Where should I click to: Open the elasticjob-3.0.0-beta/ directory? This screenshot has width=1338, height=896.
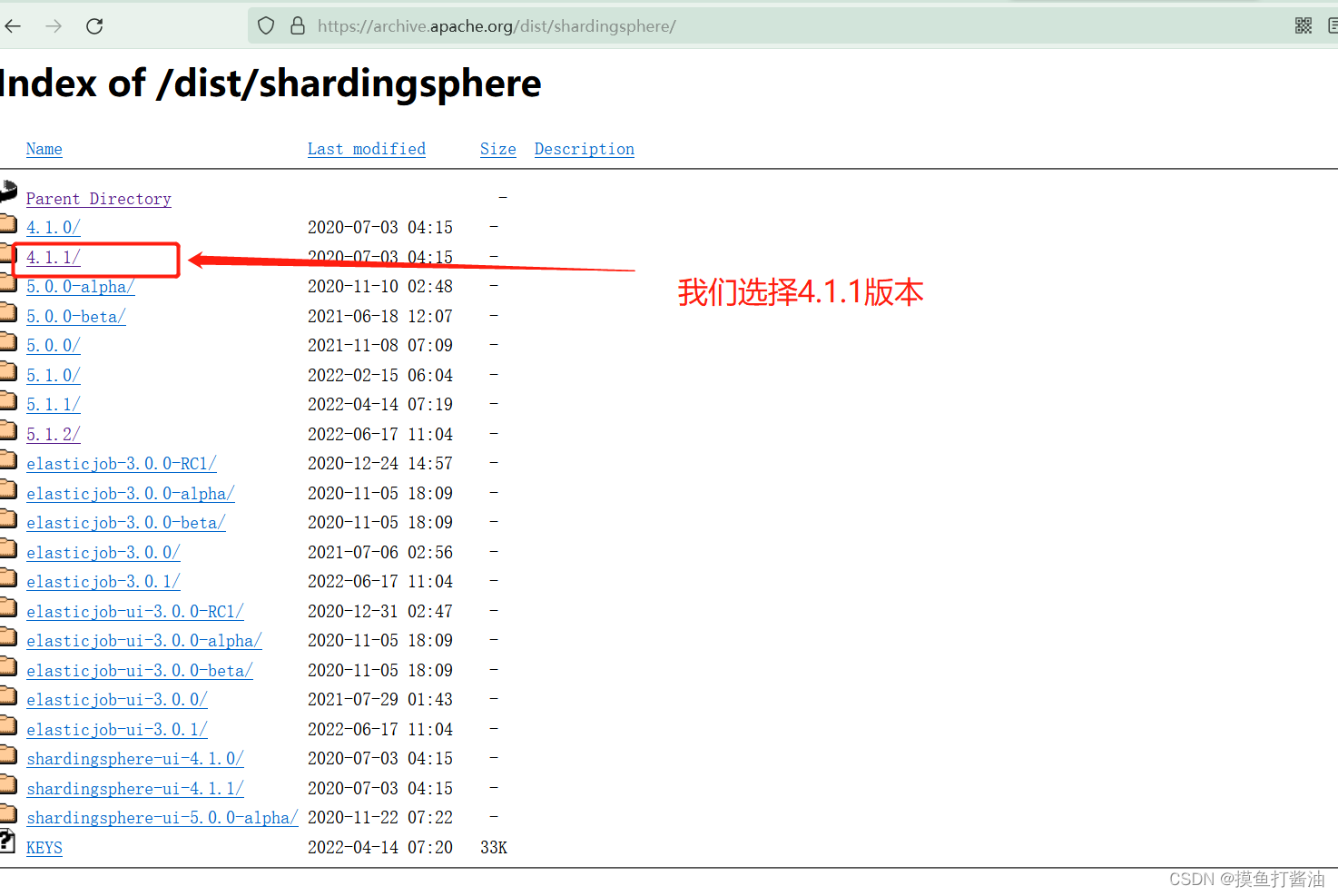(x=126, y=523)
